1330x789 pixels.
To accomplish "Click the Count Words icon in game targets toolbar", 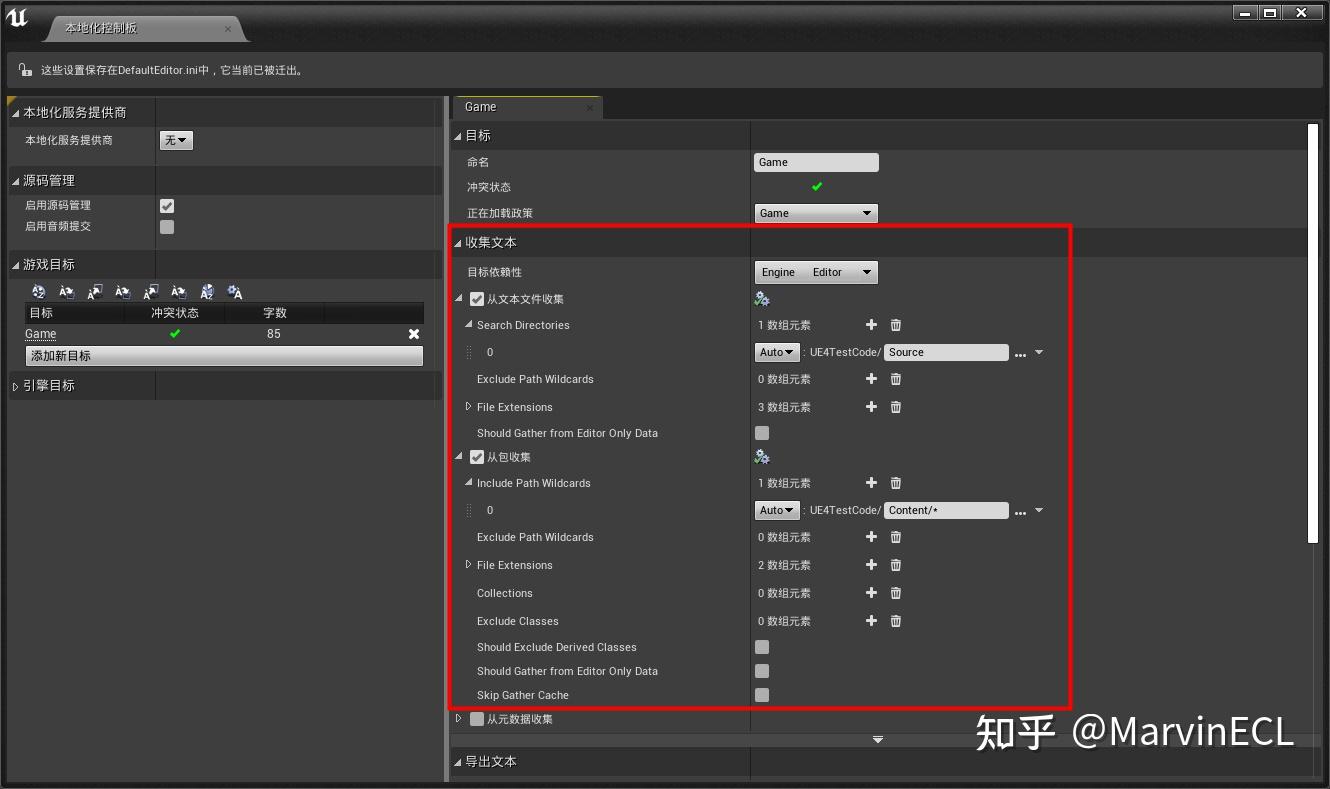I will pyautogui.click(x=207, y=291).
